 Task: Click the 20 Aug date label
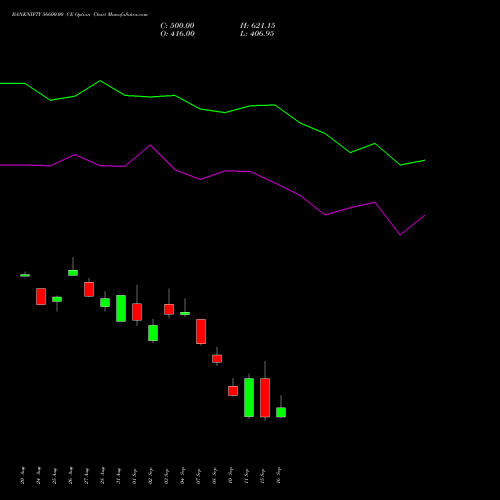pos(23,475)
